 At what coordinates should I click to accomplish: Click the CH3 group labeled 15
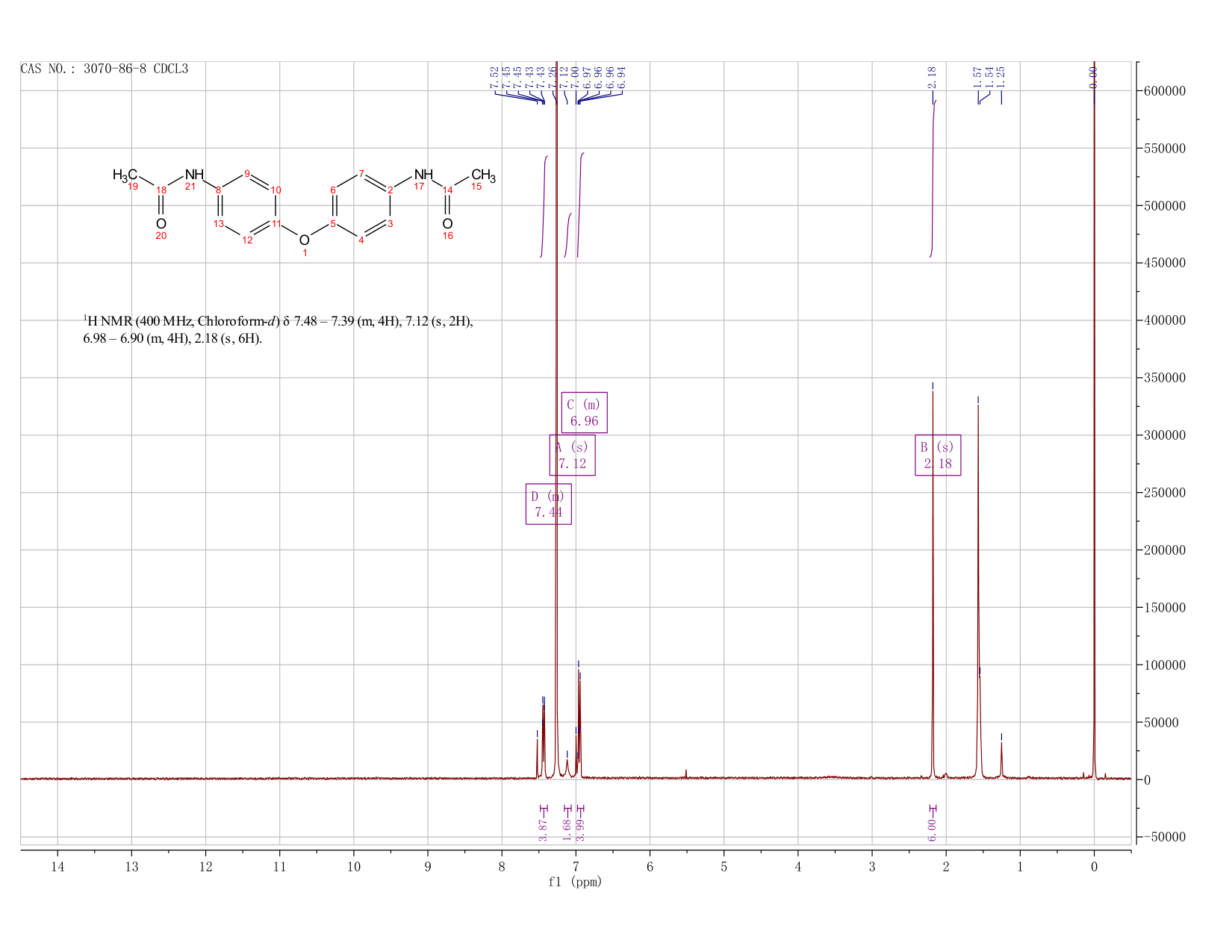pos(483,175)
